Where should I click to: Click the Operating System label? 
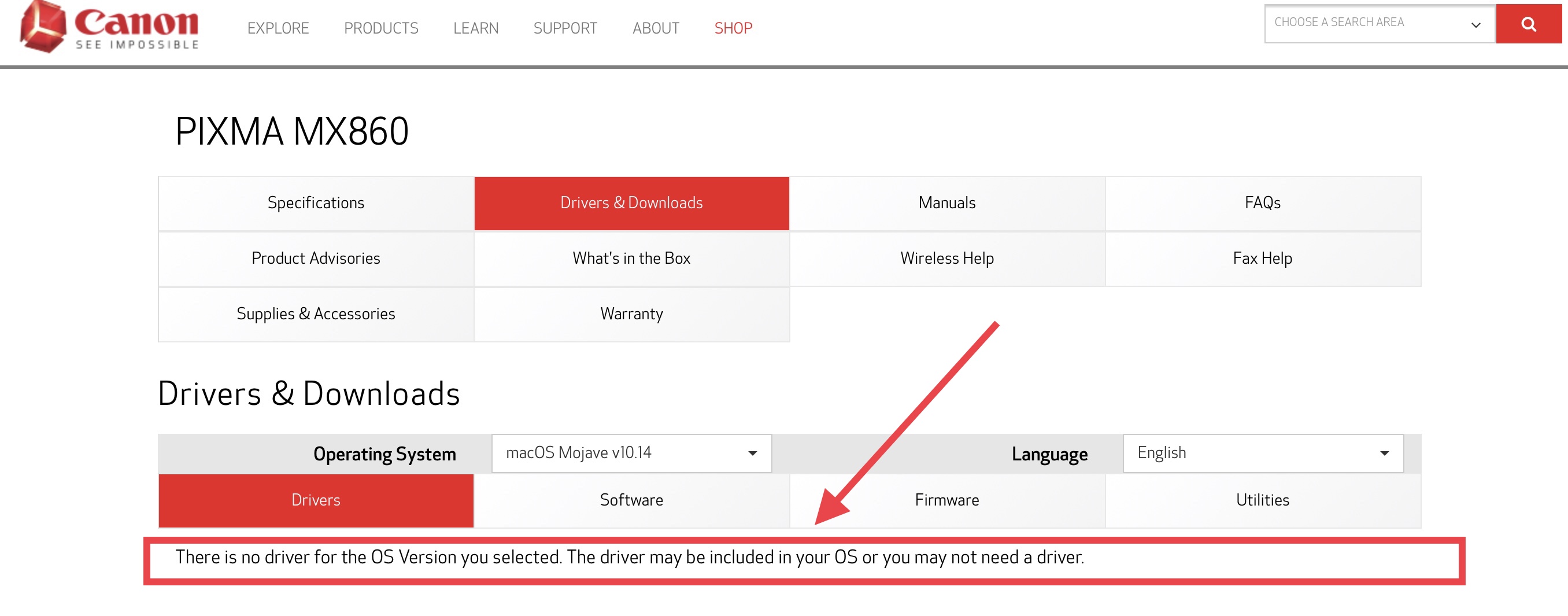tap(384, 455)
